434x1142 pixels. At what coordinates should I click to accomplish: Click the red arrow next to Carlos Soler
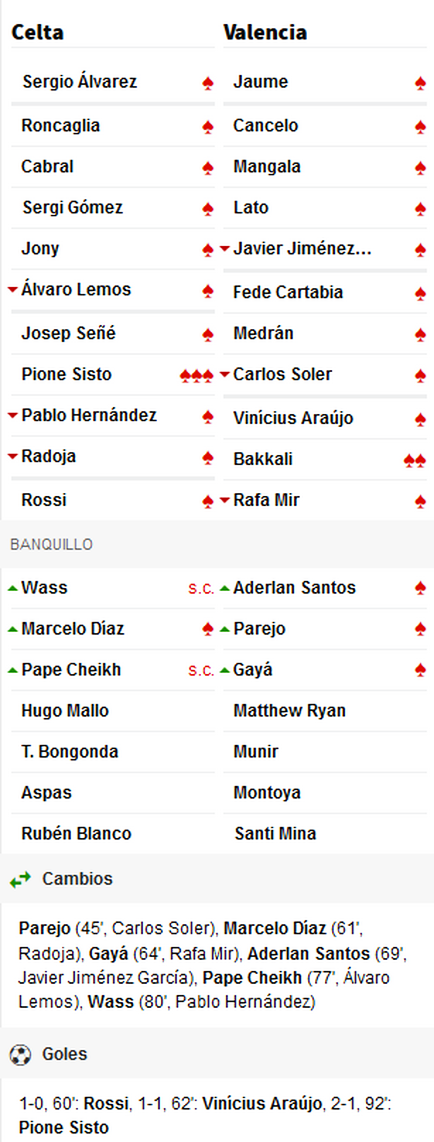tap(224, 374)
